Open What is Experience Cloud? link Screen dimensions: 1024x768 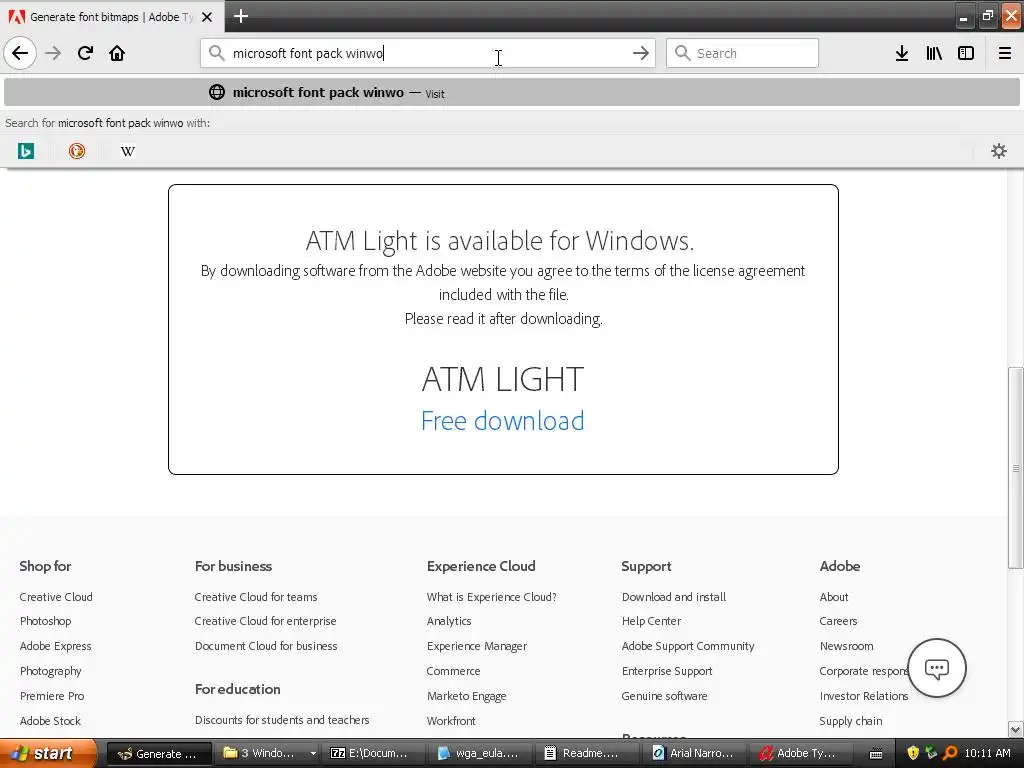pyautogui.click(x=492, y=597)
